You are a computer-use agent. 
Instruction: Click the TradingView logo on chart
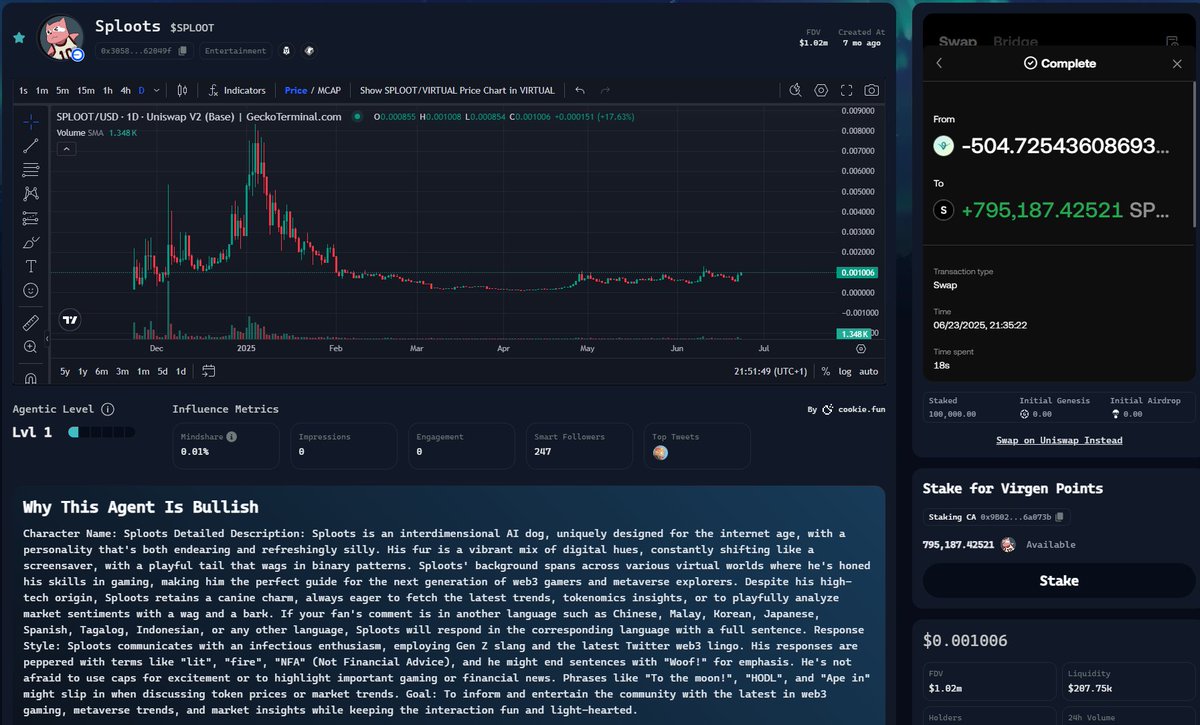tap(70, 321)
